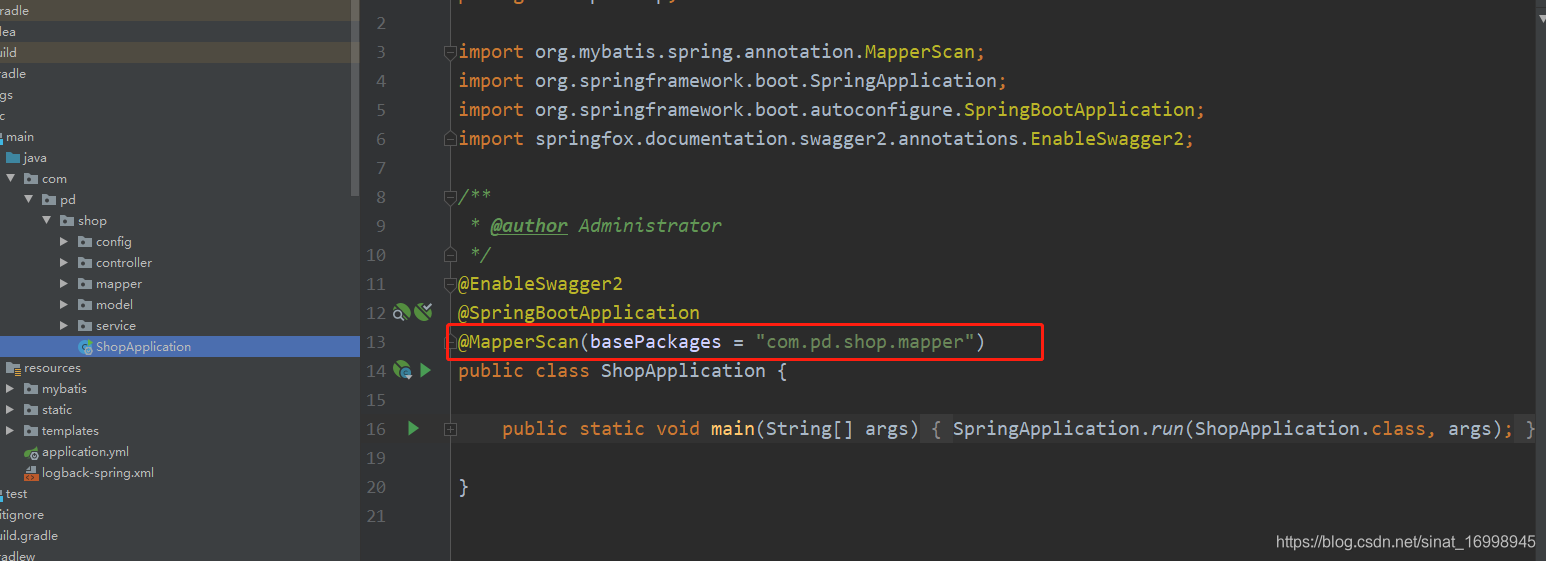Click the @MapperScan annotation in code

[x=518, y=342]
